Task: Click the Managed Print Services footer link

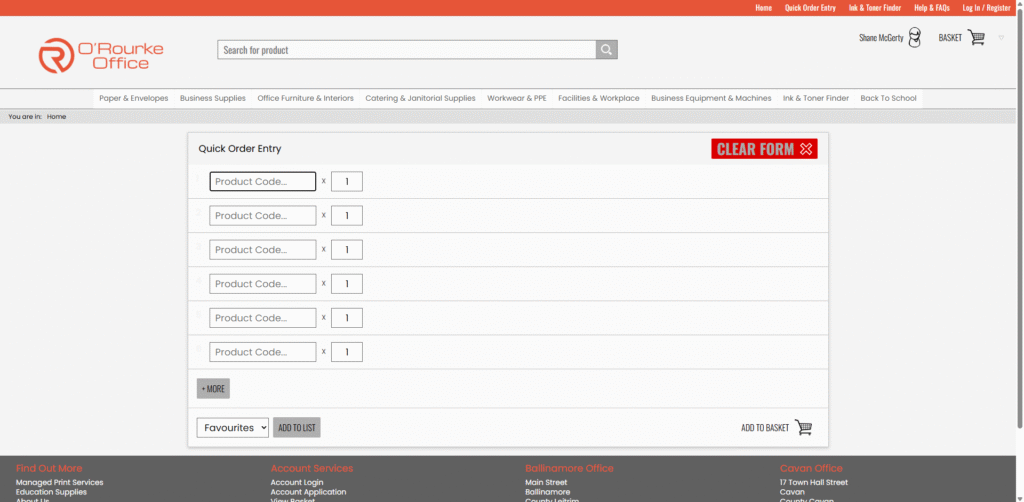Action: 59,482
